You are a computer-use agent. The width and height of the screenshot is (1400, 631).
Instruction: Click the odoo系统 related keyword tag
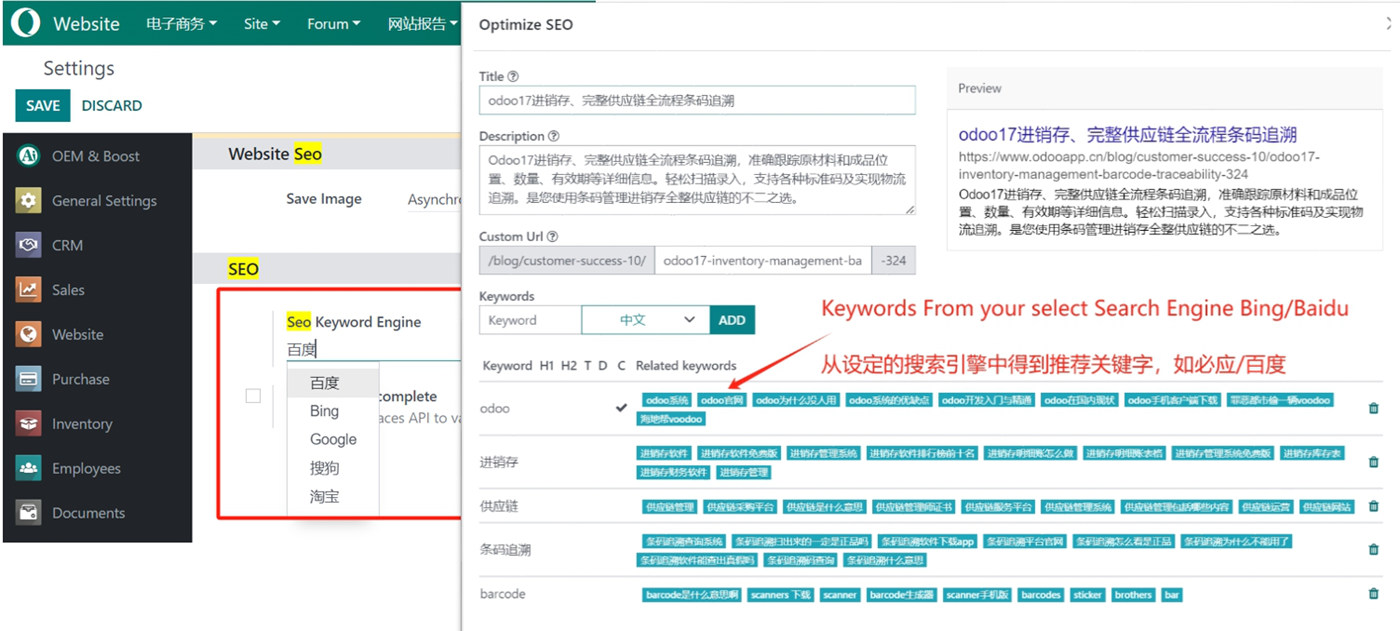(x=667, y=400)
